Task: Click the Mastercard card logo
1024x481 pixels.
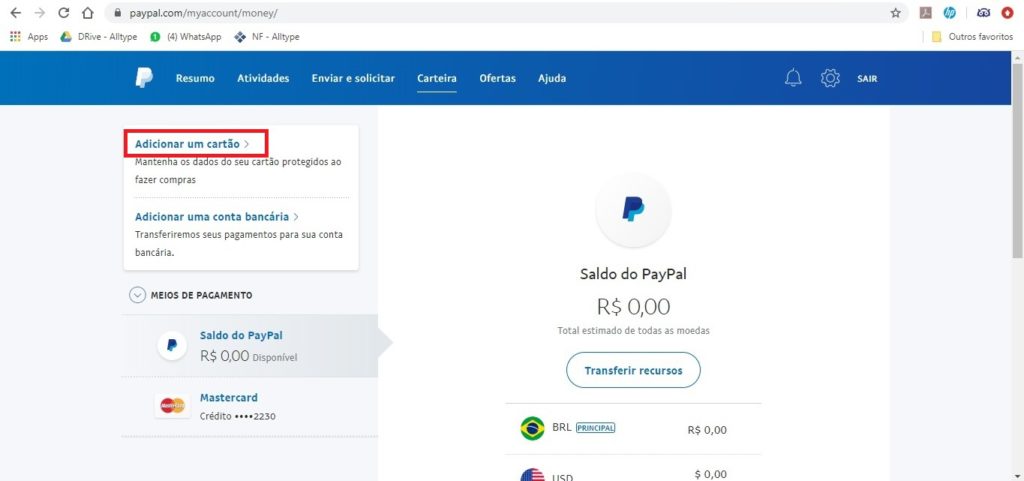Action: pos(172,406)
